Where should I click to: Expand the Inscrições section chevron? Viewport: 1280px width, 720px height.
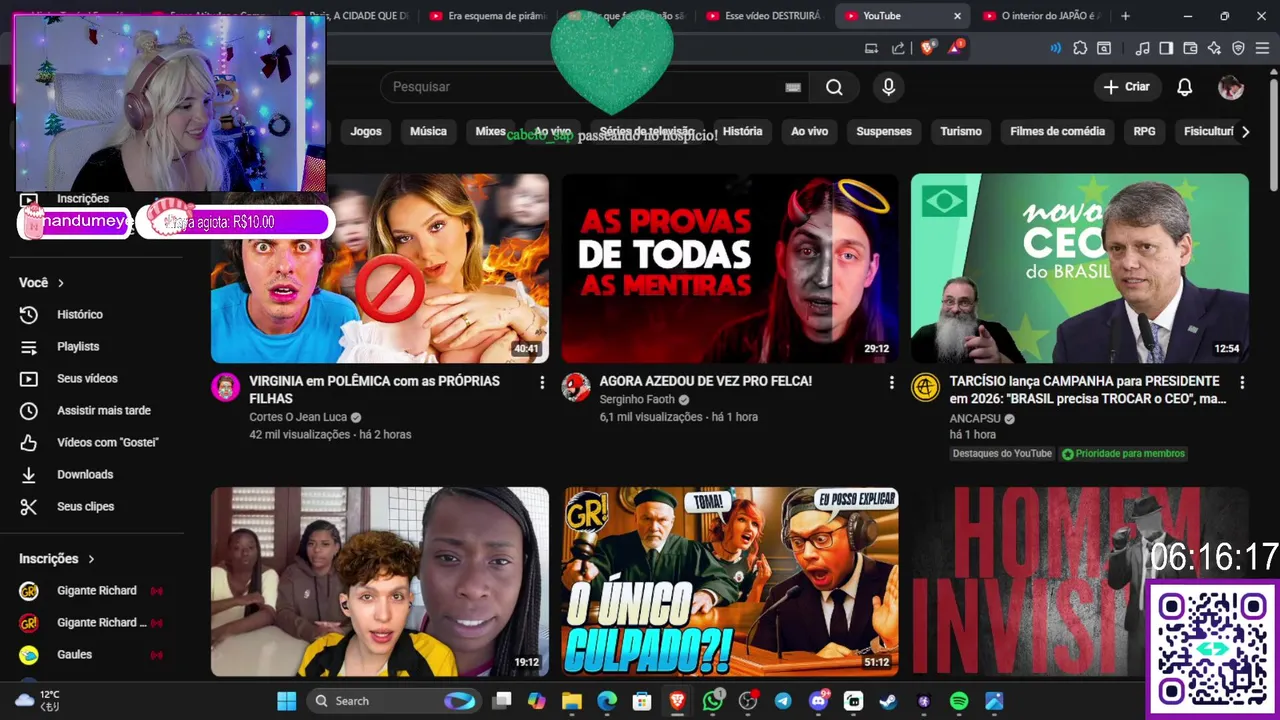tap(91, 559)
